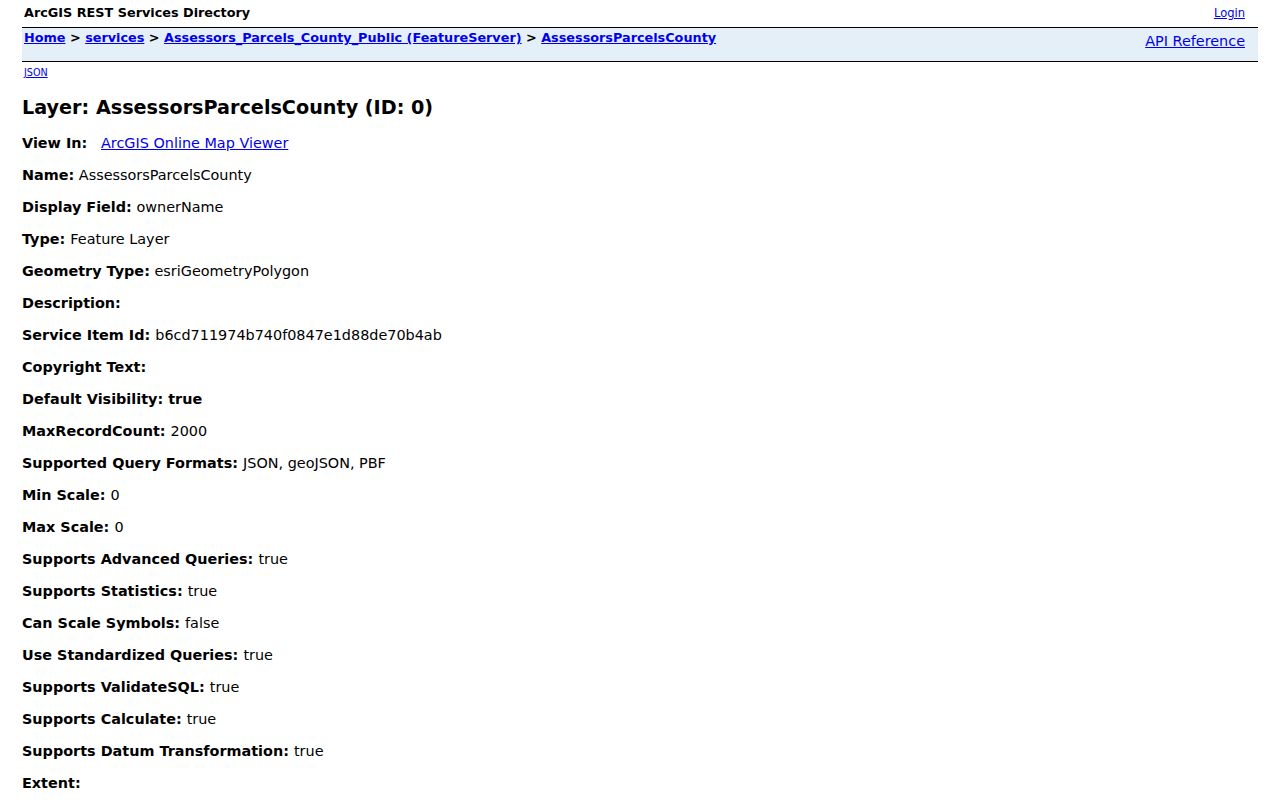The image size is (1280, 800).
Task: Click the Supports Datum Transformation label
Action: [x=156, y=751]
